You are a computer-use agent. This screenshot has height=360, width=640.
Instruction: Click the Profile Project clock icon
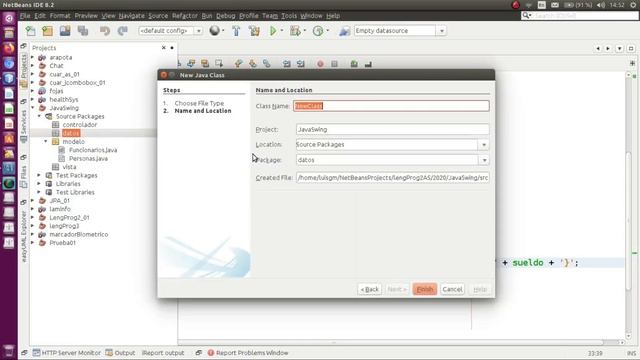pos(318,31)
